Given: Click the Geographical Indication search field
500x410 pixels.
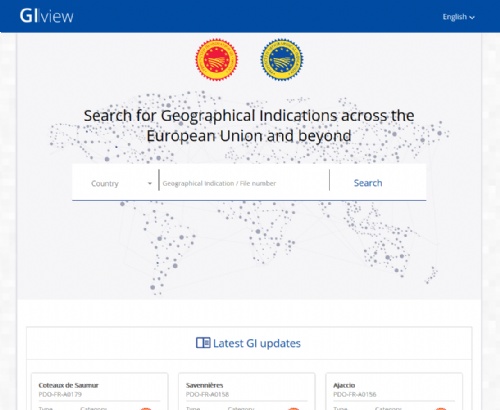Looking at the screenshot, I should [244, 183].
